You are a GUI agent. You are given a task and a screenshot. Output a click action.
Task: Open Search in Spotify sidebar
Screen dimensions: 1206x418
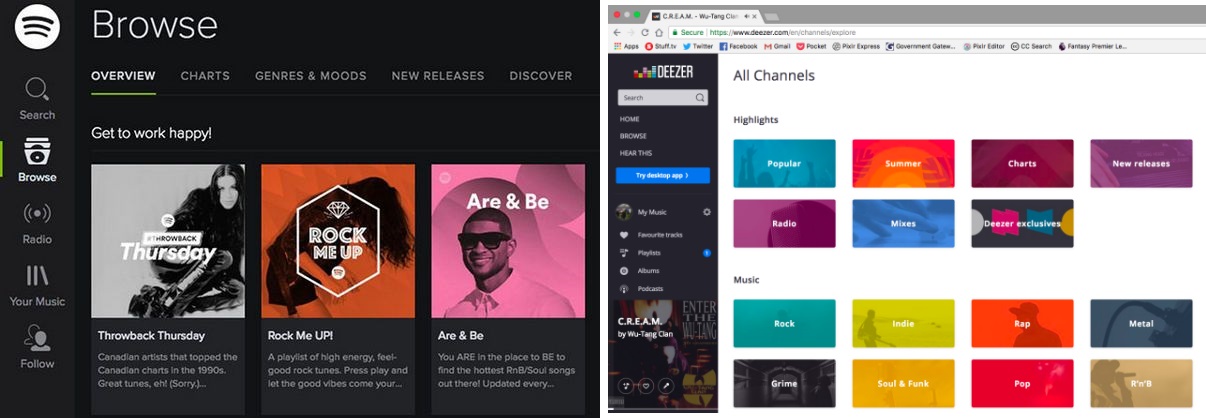(37, 98)
